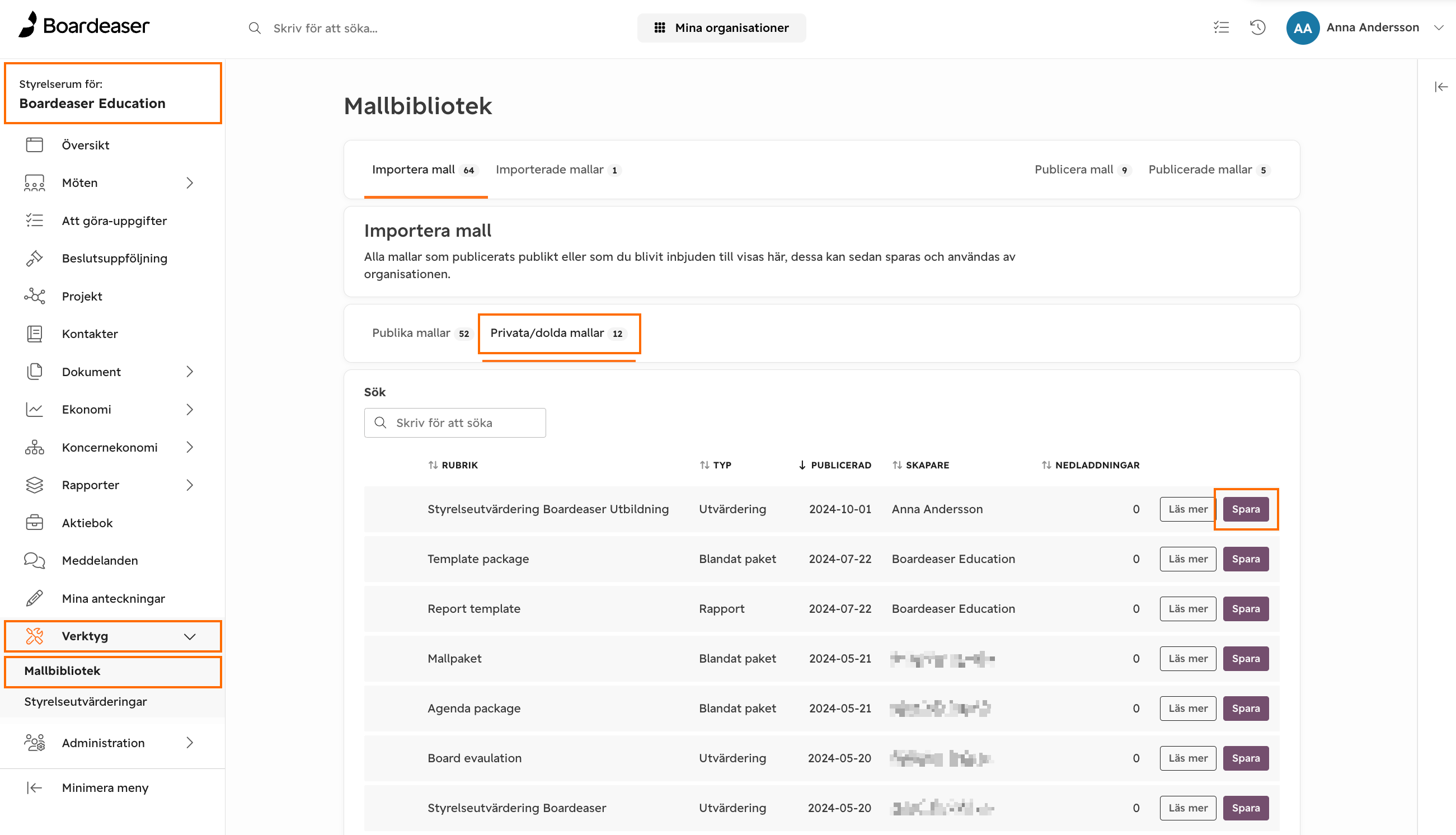Click the Koncernekonomi hierarchy icon
Viewport: 1456px width, 835px height.
click(34, 447)
